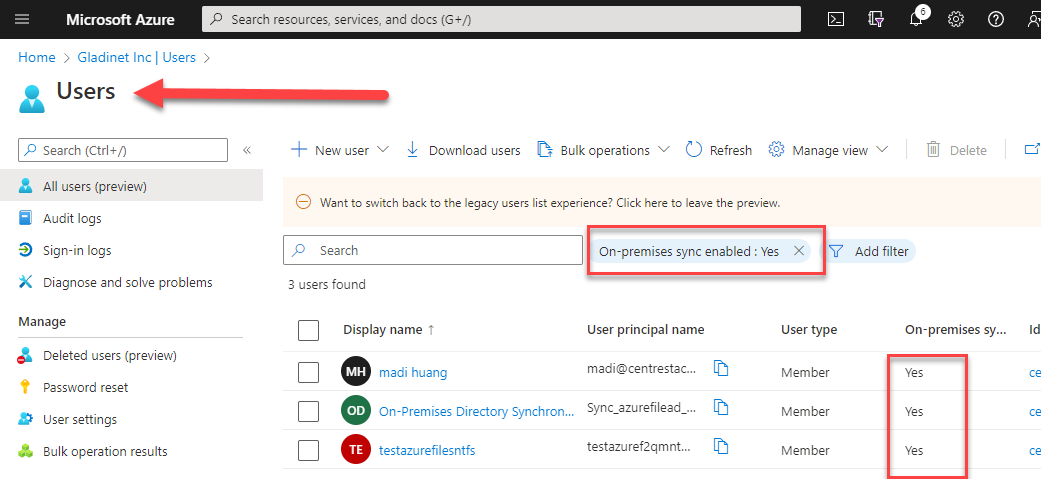Check the On-Premises Directory Synchronization row checkbox
The height and width of the screenshot is (479, 1041).
(x=309, y=411)
